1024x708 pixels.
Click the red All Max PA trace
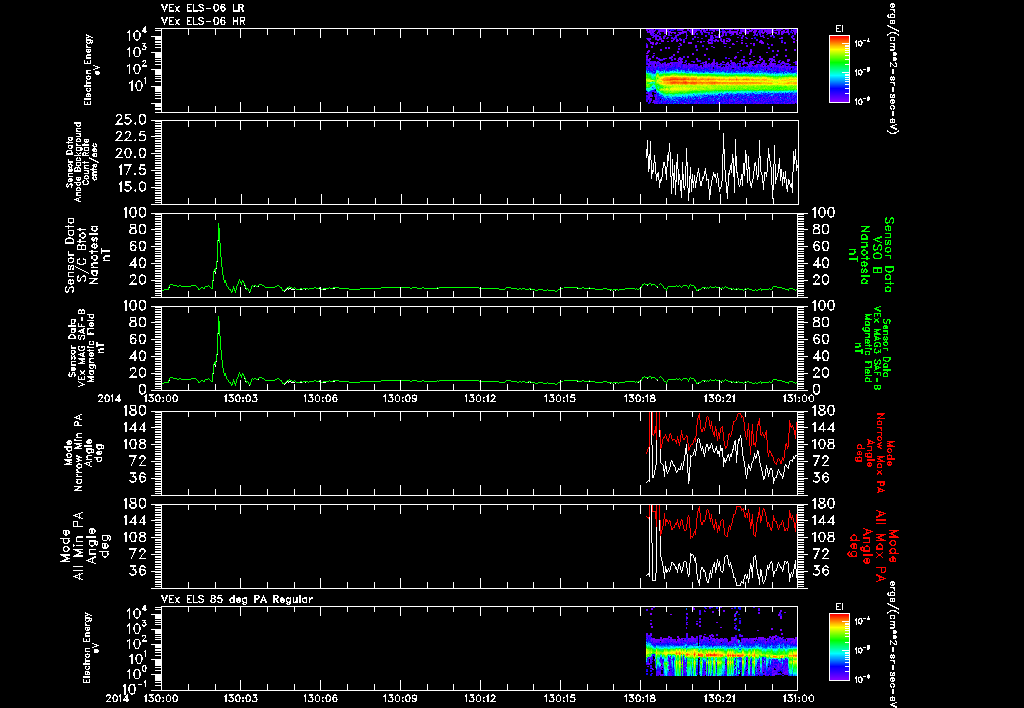click(722, 521)
